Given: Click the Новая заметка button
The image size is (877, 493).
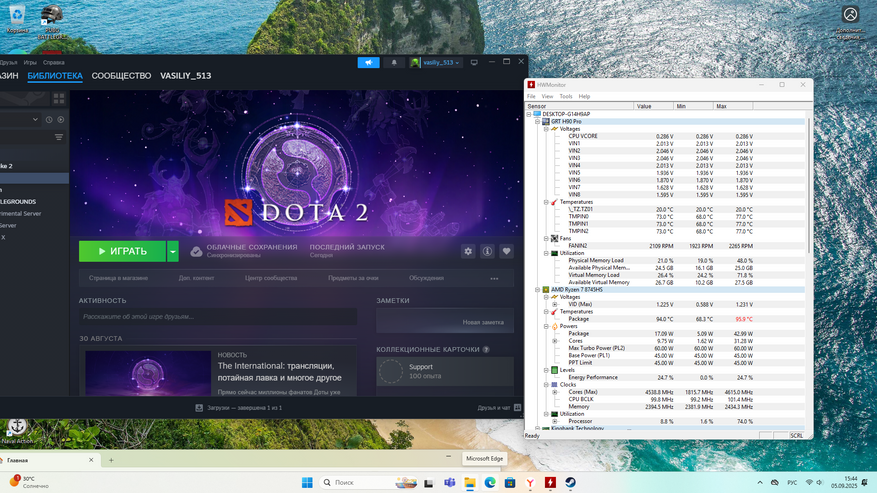Looking at the screenshot, I should (x=483, y=322).
